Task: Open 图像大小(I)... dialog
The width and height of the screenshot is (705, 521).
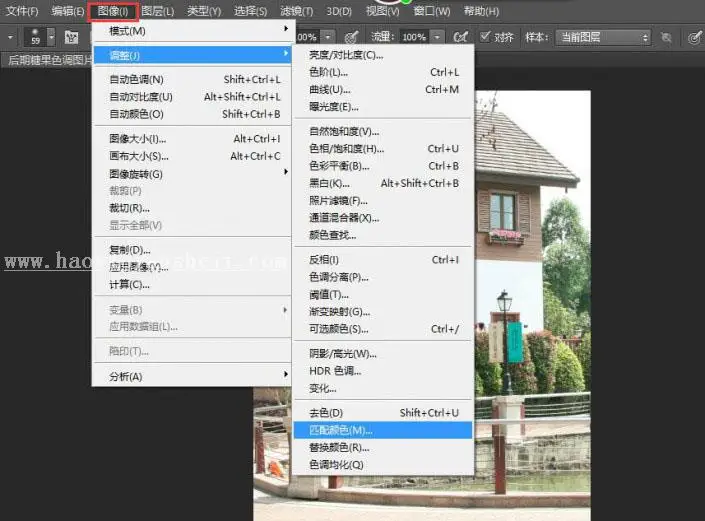Action: click(192, 139)
